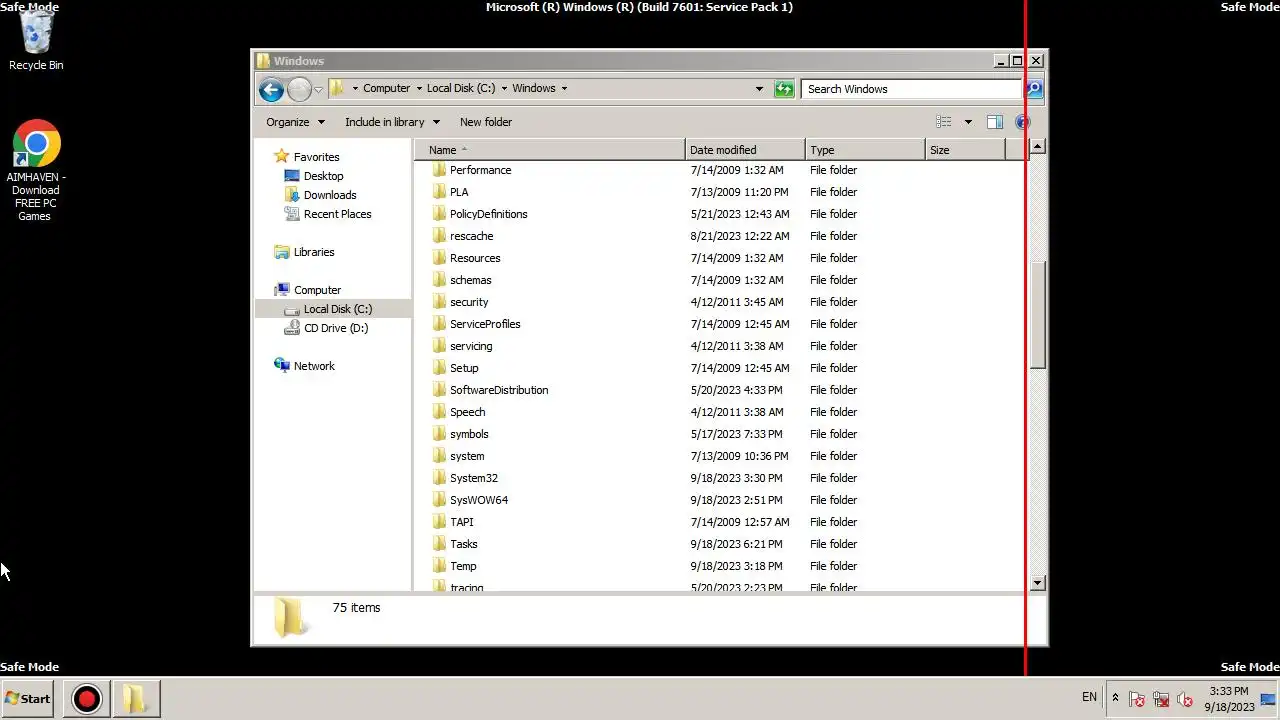Select Favorites in the navigation pane
This screenshot has width=1280, height=720.
(316, 157)
